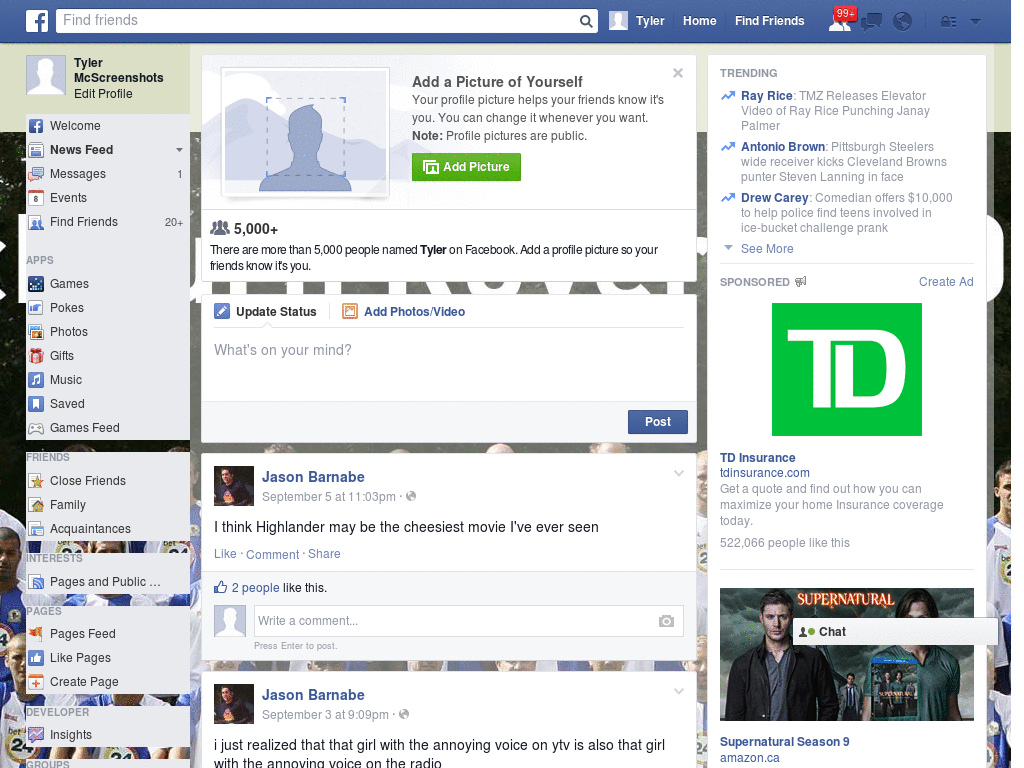Click the green Add Picture button

(466, 167)
